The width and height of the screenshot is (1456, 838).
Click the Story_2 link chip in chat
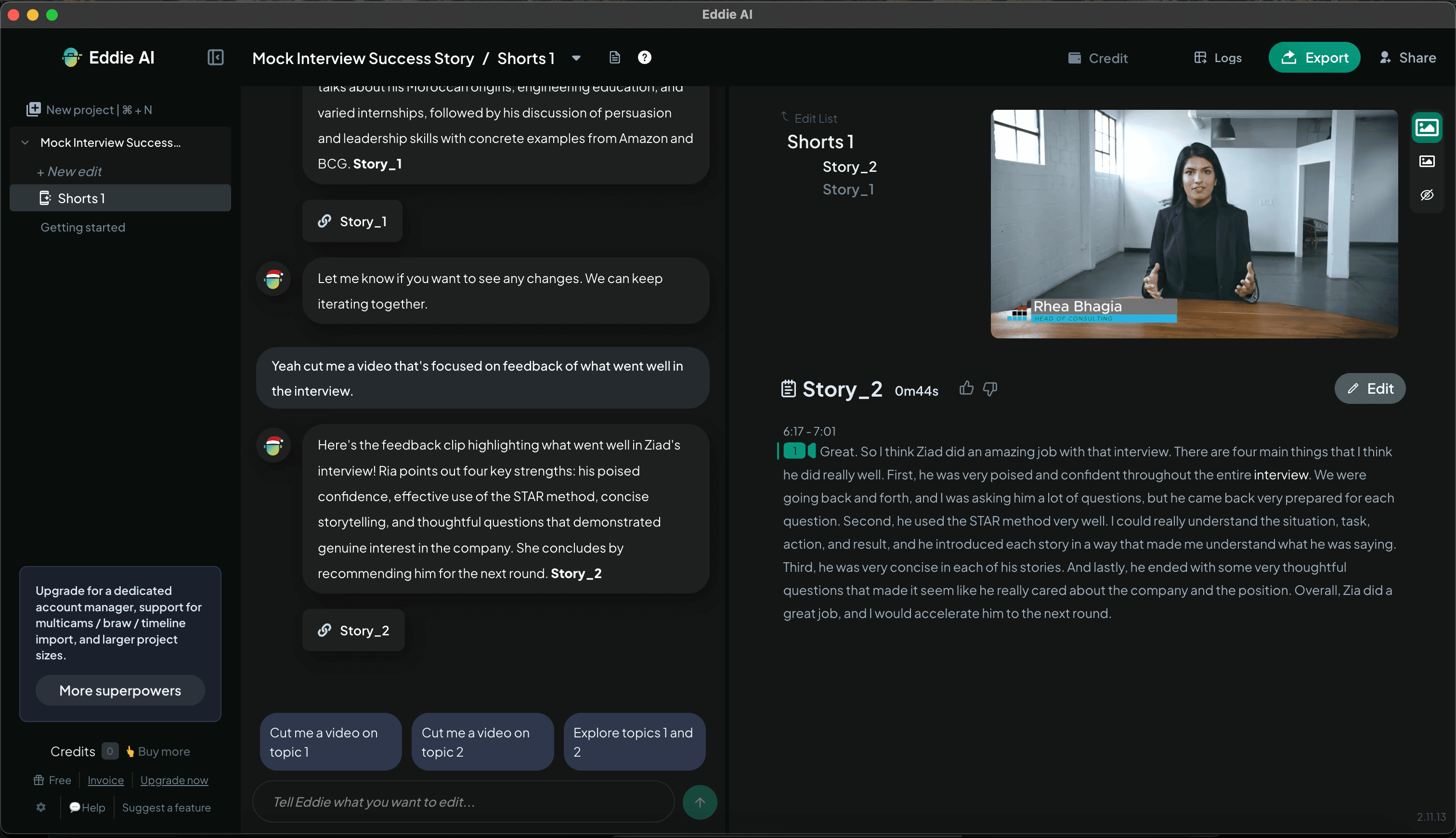point(353,630)
